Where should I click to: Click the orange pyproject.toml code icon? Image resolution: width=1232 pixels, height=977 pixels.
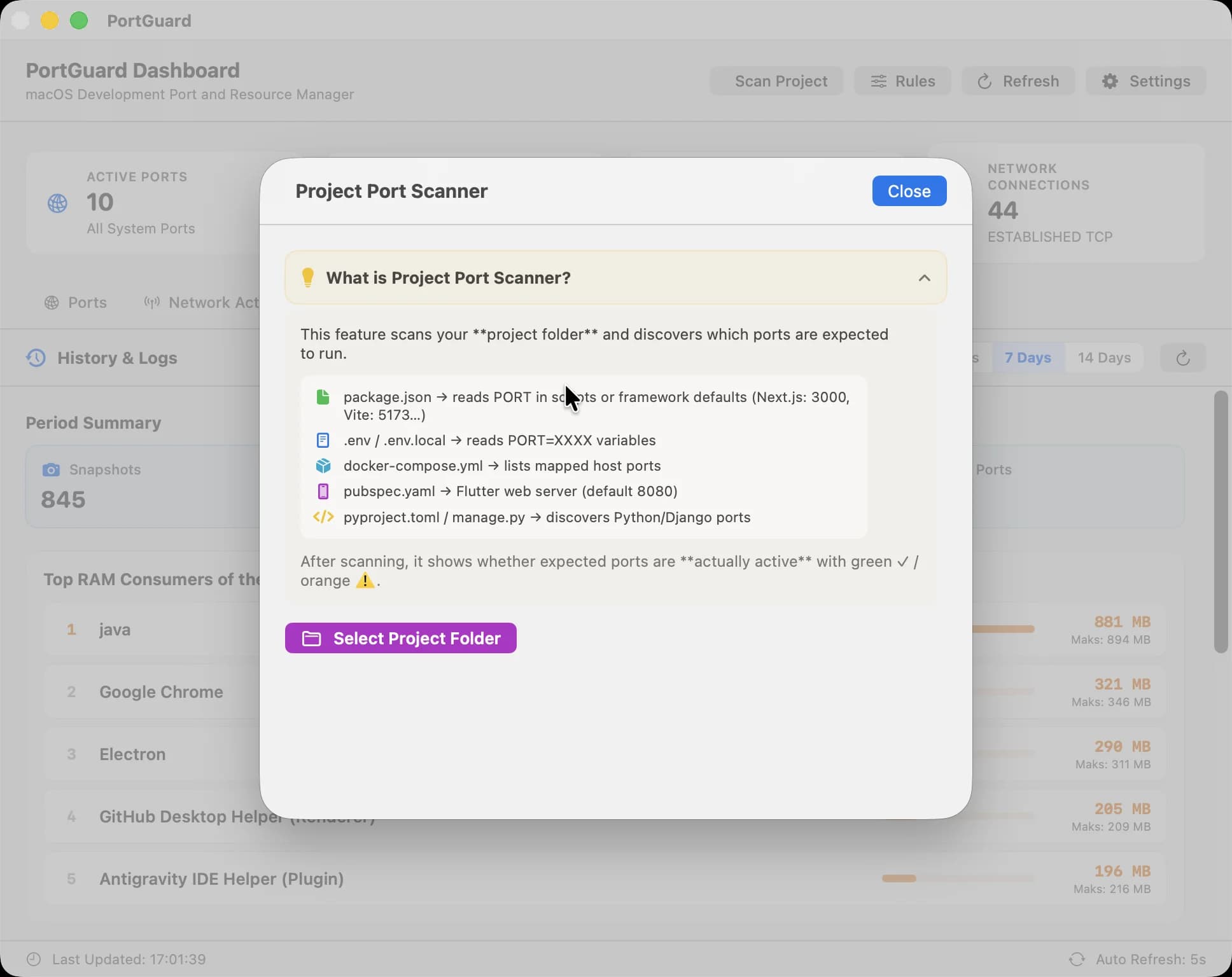coord(323,517)
